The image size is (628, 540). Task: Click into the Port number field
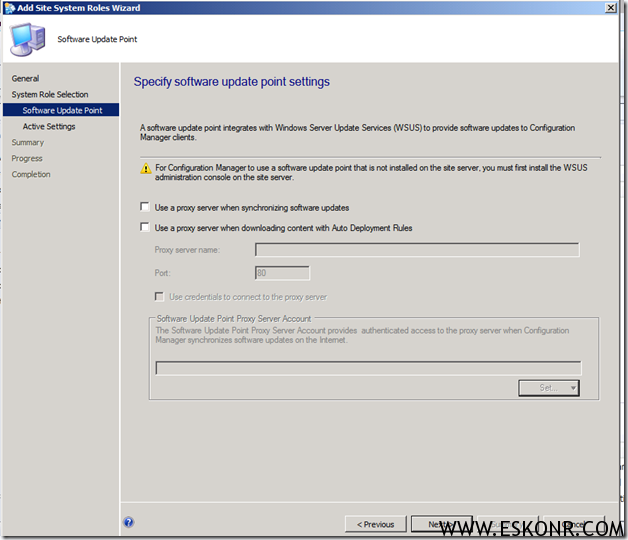[x=282, y=273]
